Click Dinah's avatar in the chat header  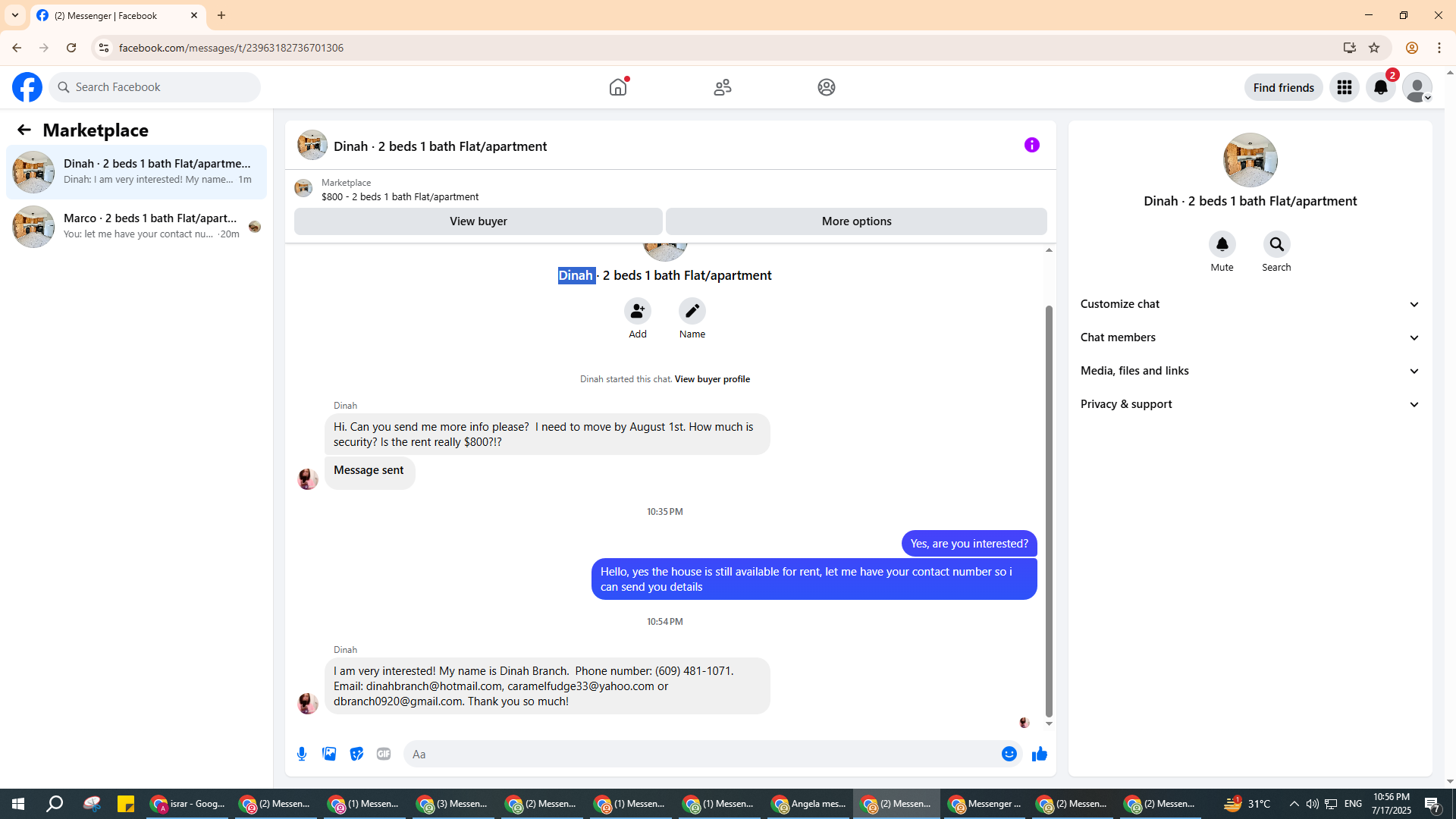312,145
